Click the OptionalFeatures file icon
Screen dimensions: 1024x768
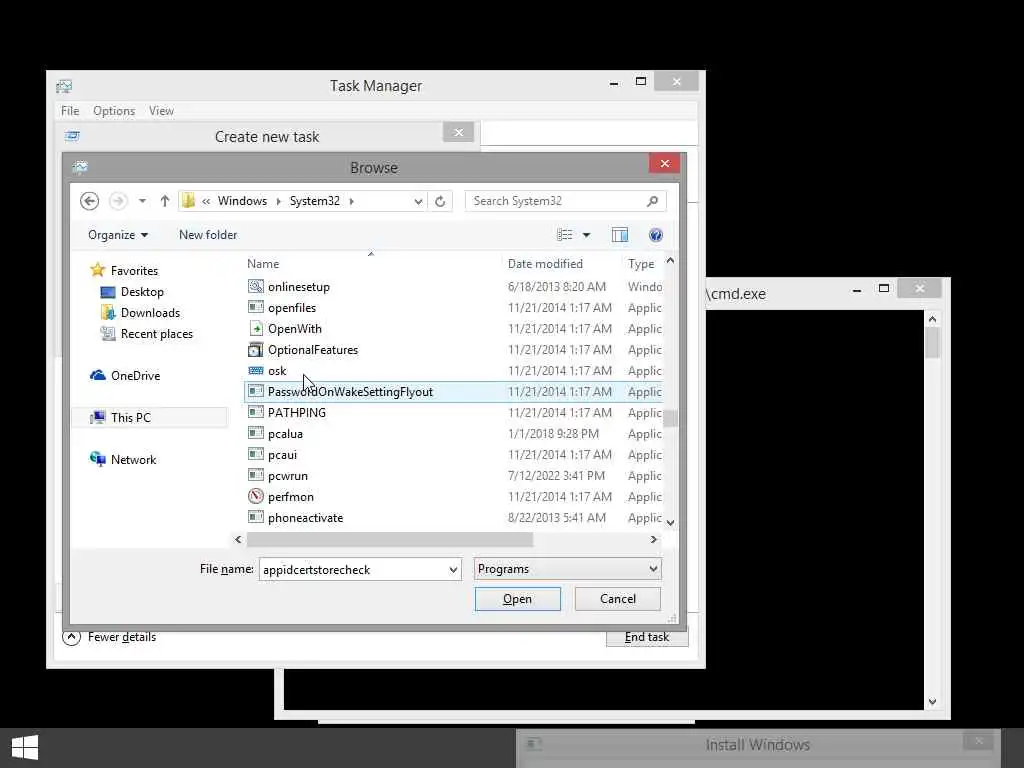tap(256, 349)
